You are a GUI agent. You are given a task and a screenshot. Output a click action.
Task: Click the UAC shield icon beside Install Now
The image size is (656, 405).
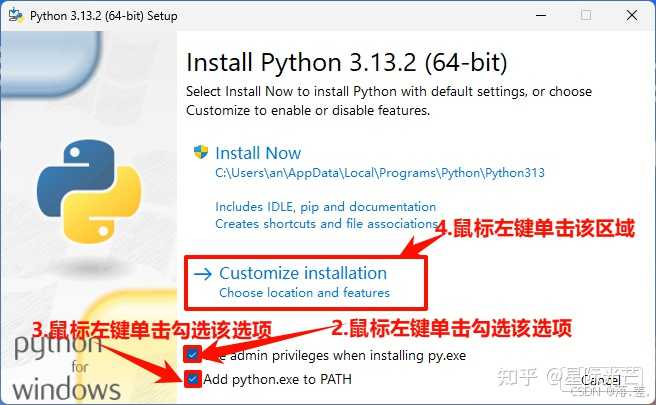pyautogui.click(x=201, y=152)
